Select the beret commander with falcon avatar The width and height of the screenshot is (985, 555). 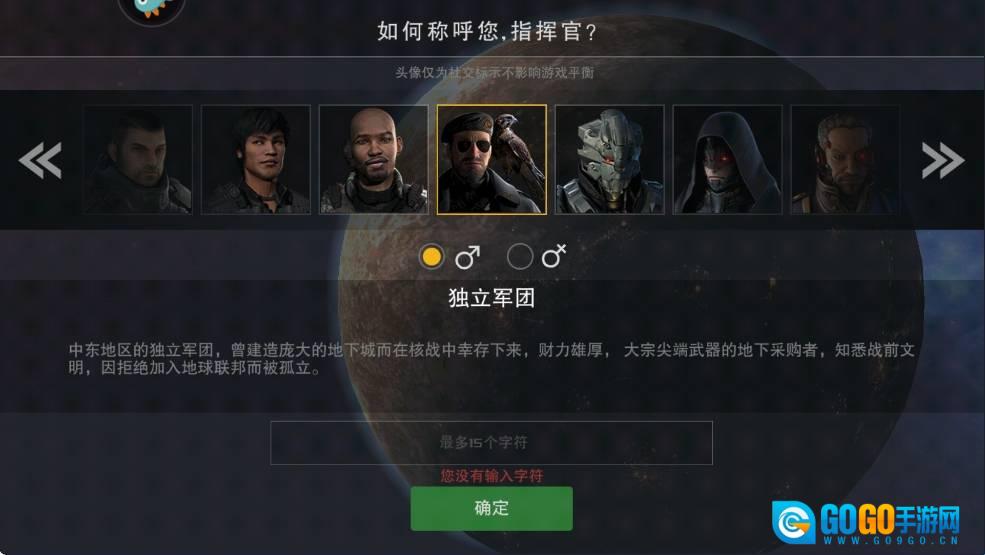coord(492,160)
